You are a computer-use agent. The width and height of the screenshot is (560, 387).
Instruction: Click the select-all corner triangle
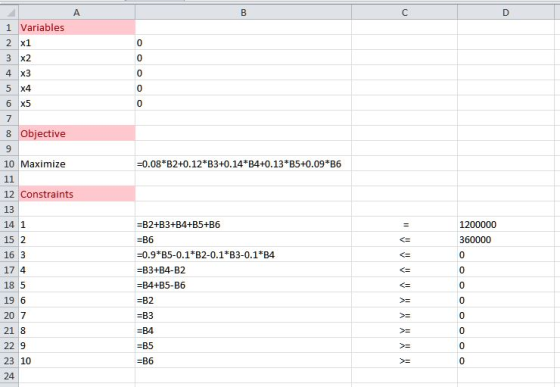click(x=9, y=12)
